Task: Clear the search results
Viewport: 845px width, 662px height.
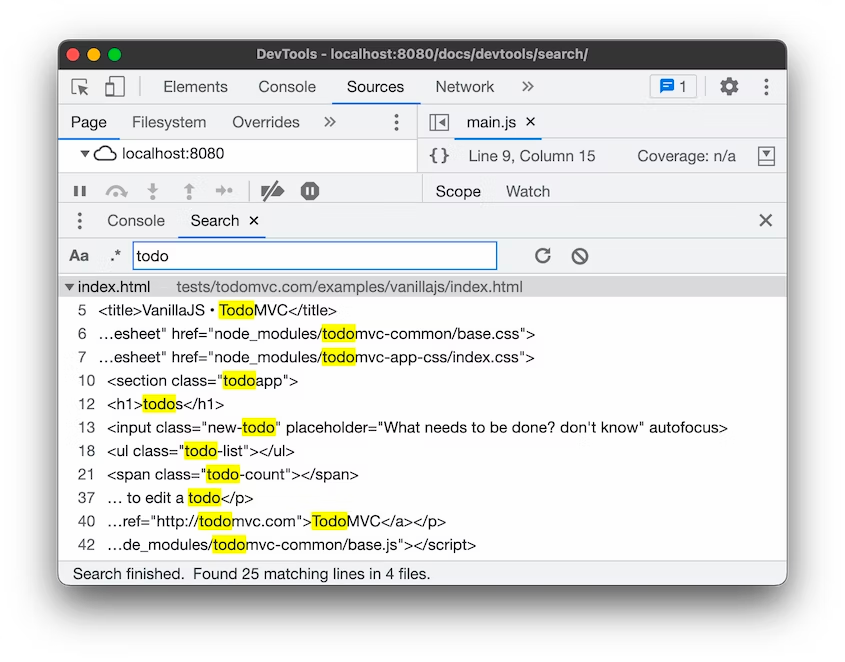Action: (580, 256)
